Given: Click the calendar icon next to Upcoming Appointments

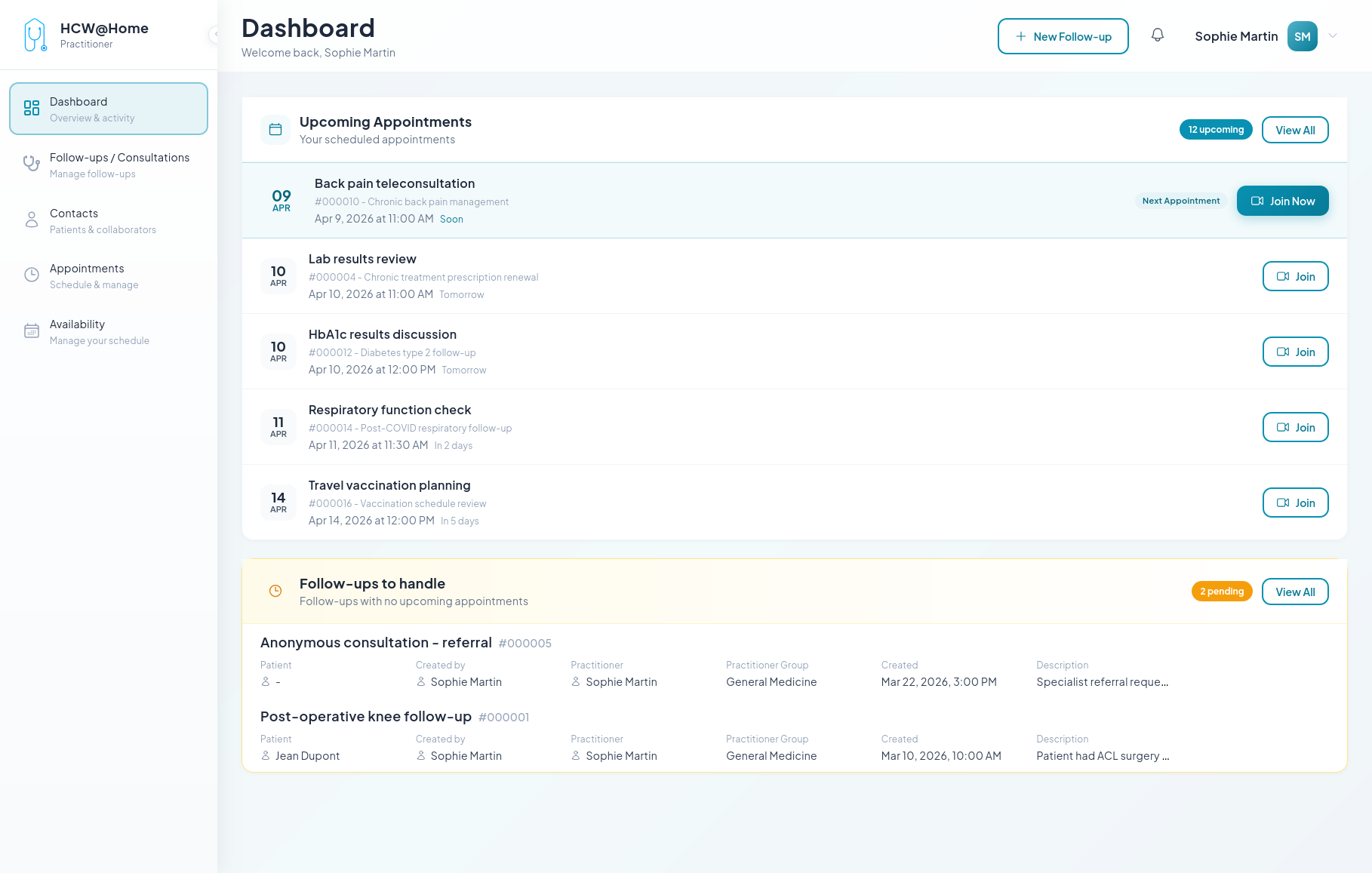Looking at the screenshot, I should point(275,129).
